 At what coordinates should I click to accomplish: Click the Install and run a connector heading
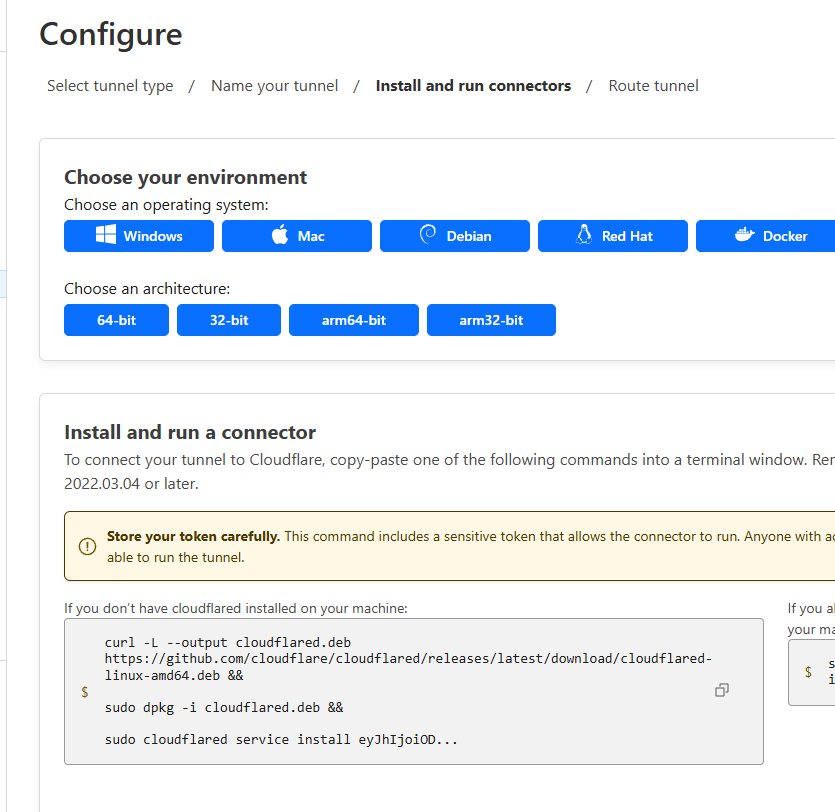click(190, 432)
